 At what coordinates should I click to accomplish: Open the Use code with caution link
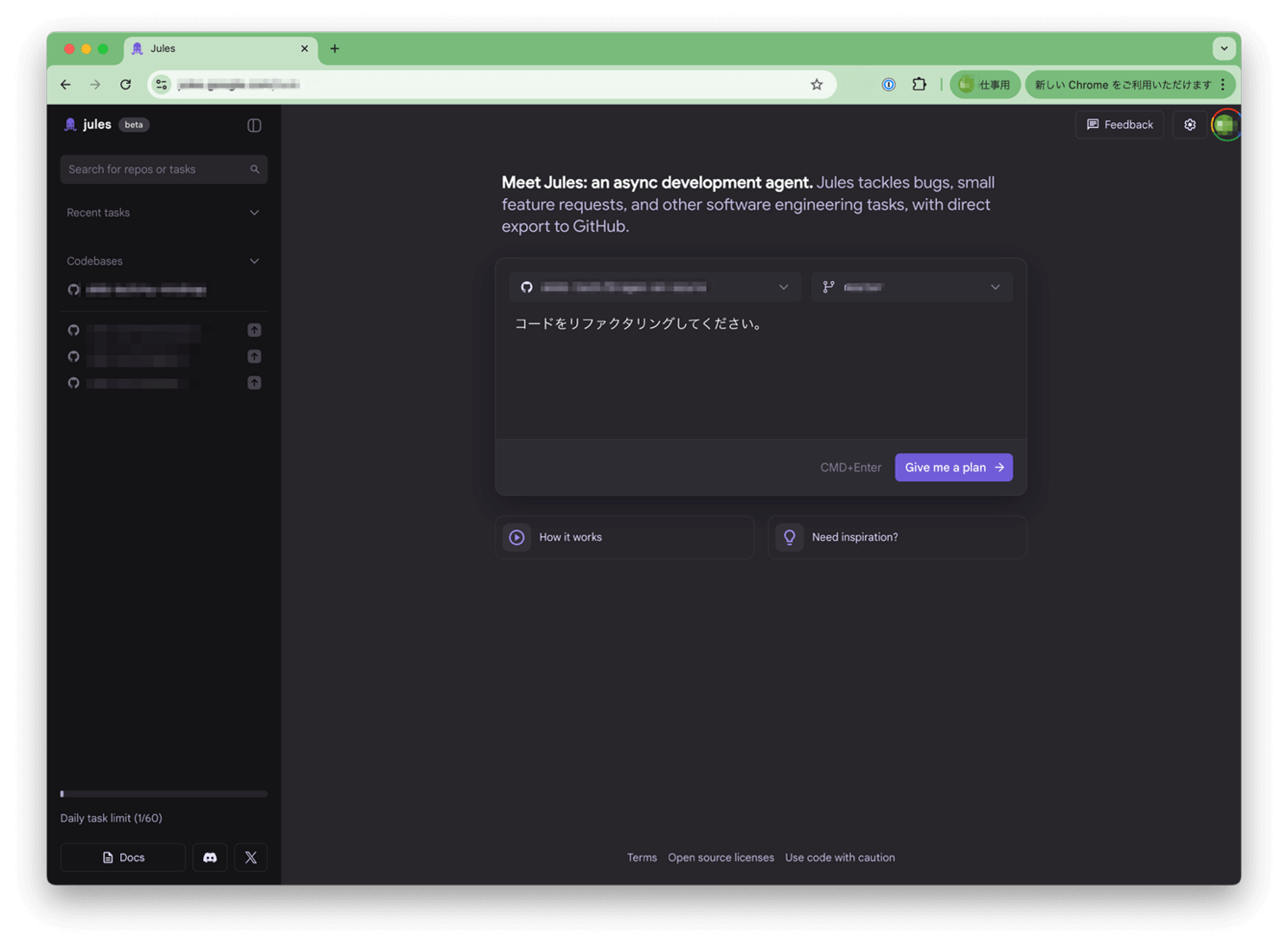[840, 858]
